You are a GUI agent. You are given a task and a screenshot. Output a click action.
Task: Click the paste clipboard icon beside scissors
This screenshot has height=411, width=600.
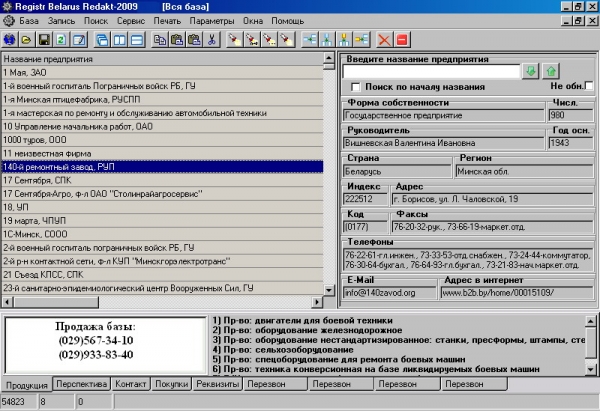(x=194, y=40)
